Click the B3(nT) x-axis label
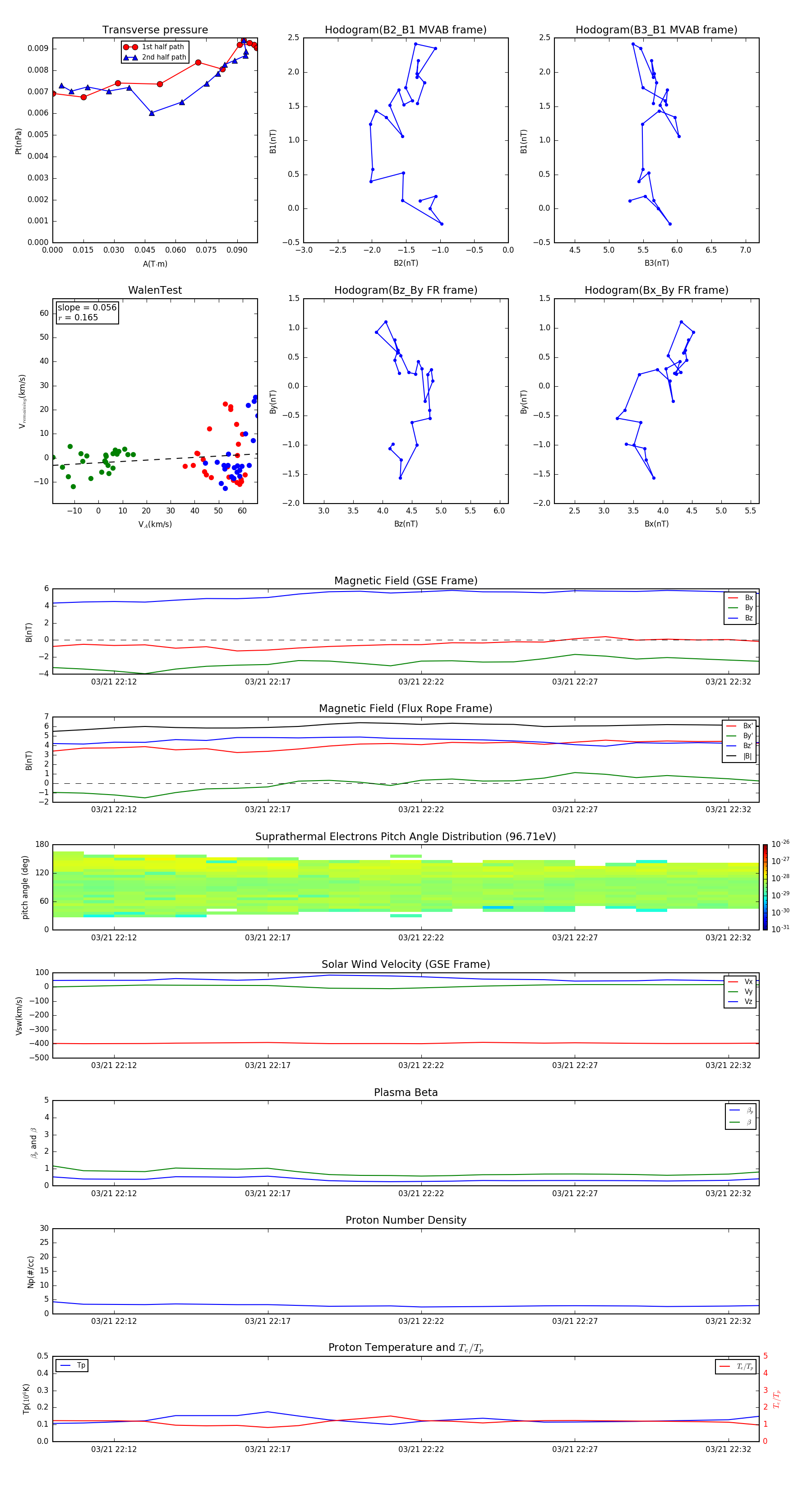This screenshot has width=812, height=1489. pos(656,263)
